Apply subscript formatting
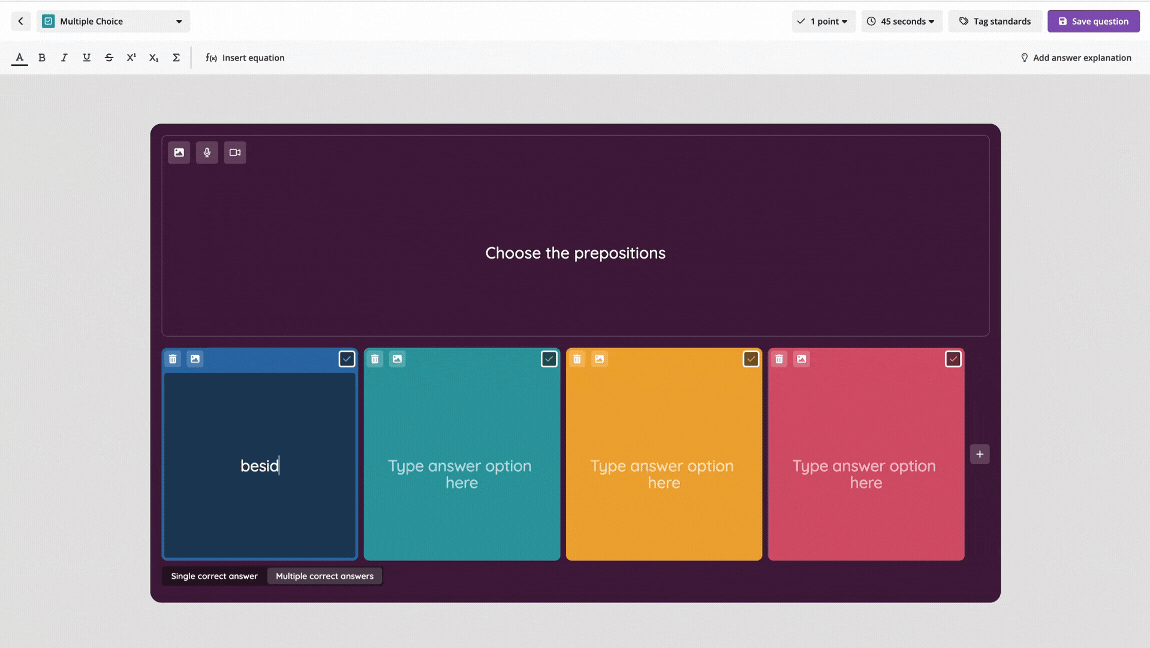The width and height of the screenshot is (1150, 648). pos(154,58)
